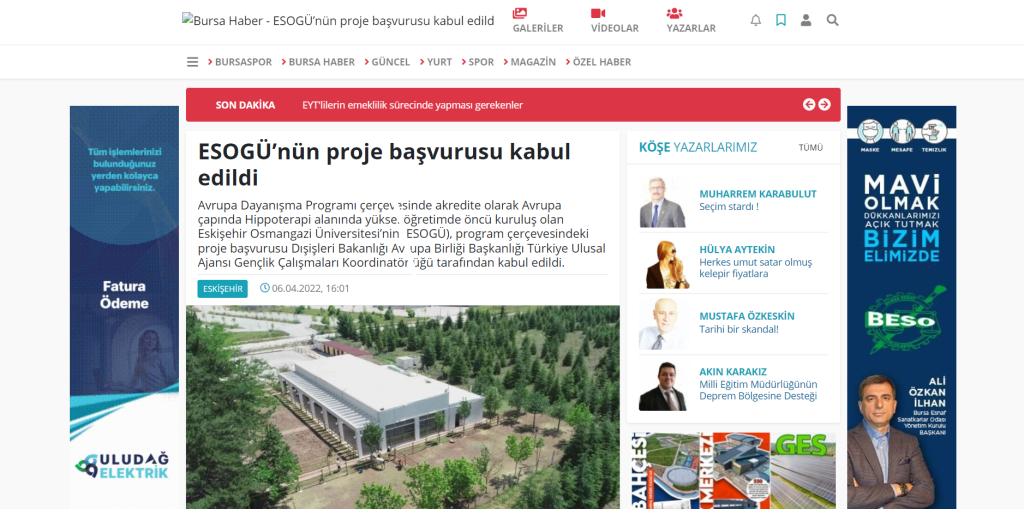Open Galeriler photo gallery icon
The width and height of the screenshot is (1024, 509).
520,13
